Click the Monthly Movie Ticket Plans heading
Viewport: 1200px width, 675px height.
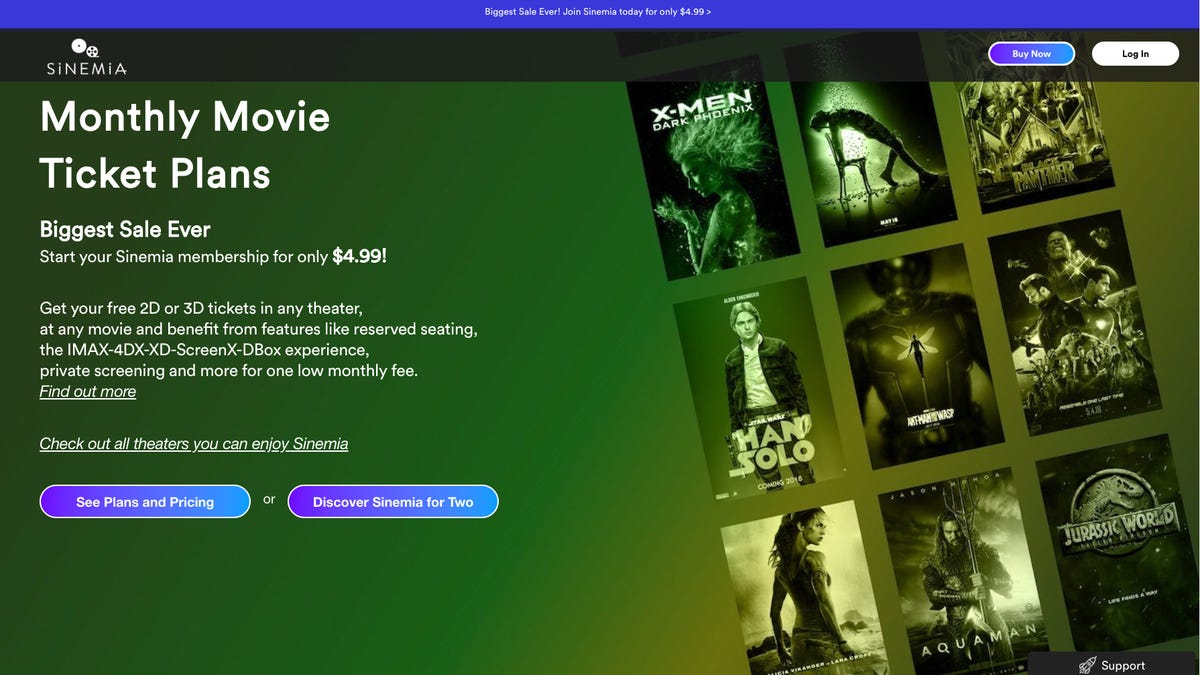click(x=185, y=145)
